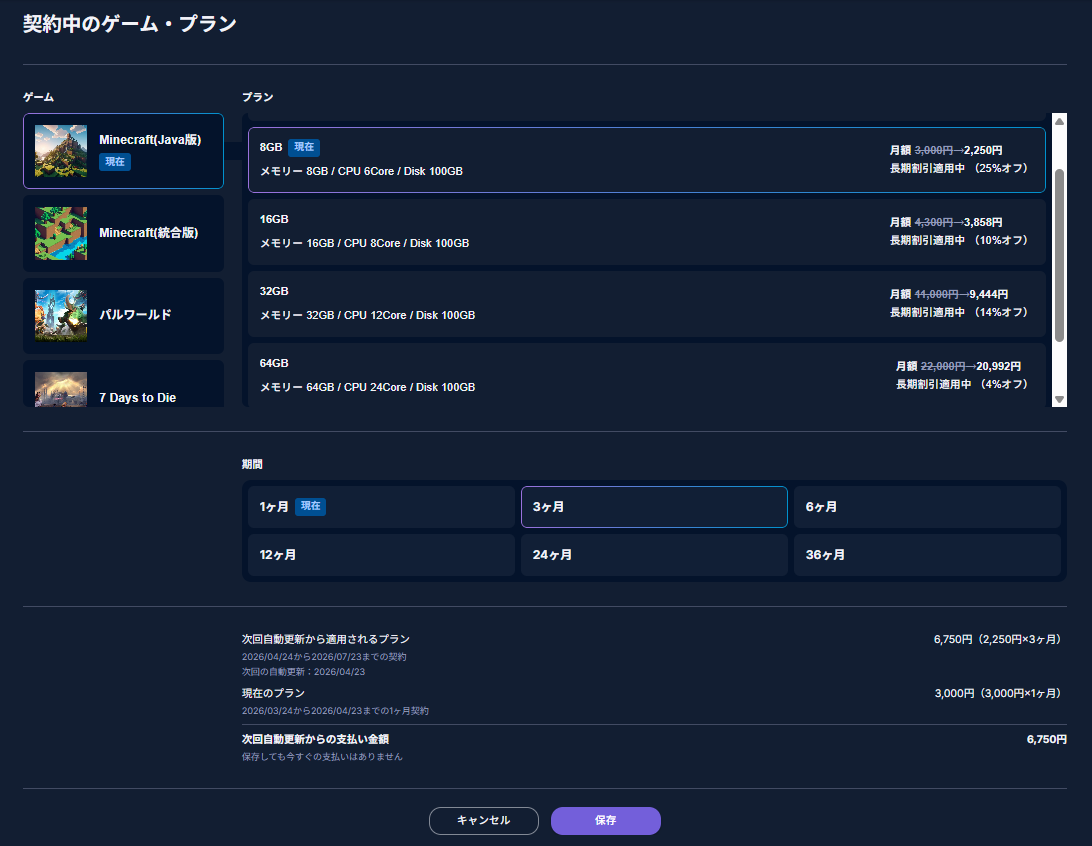Choose the 1ヶ月 period option

click(x=381, y=507)
